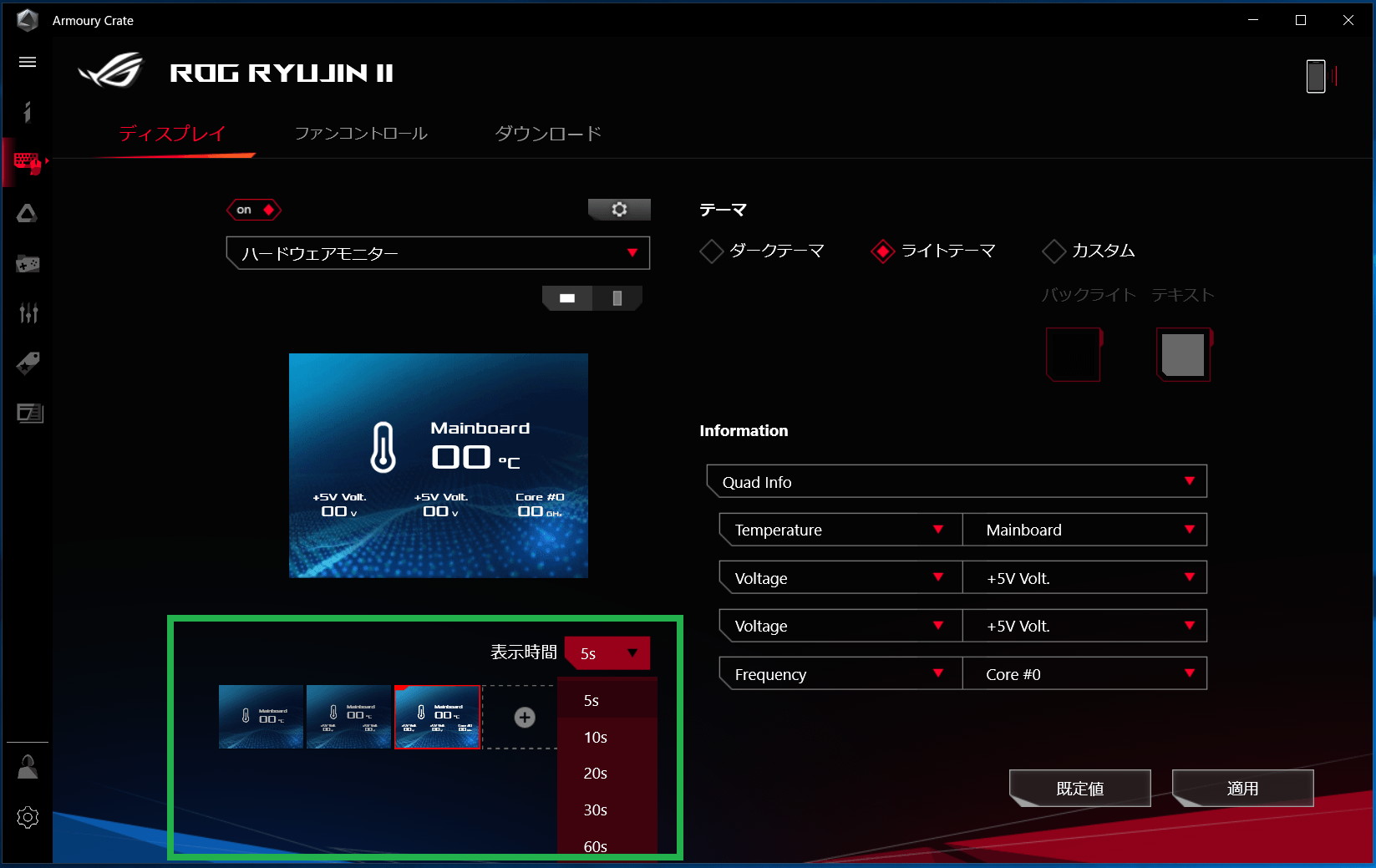Open Armoury Crate settings gear in sidebar

[x=28, y=817]
